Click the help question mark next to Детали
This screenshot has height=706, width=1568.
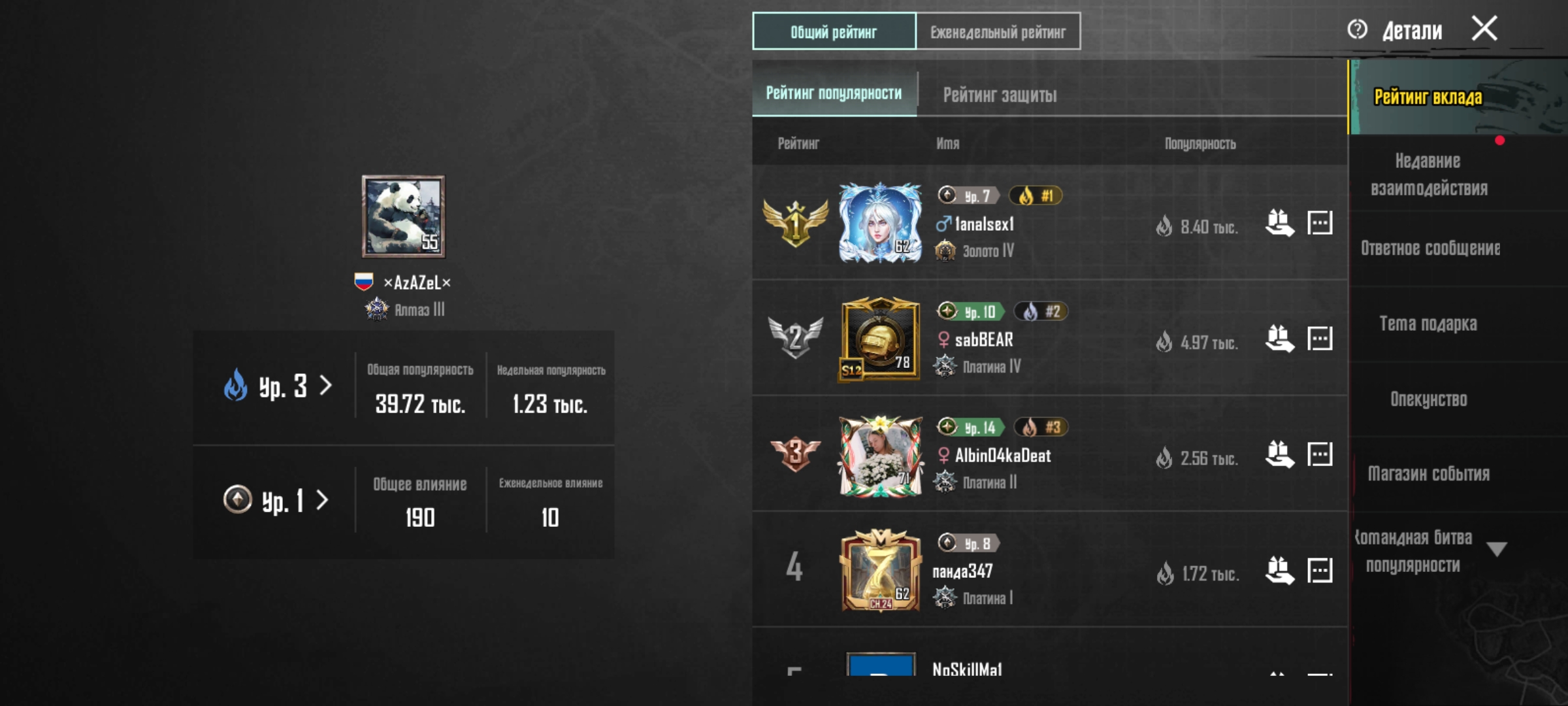(1357, 29)
